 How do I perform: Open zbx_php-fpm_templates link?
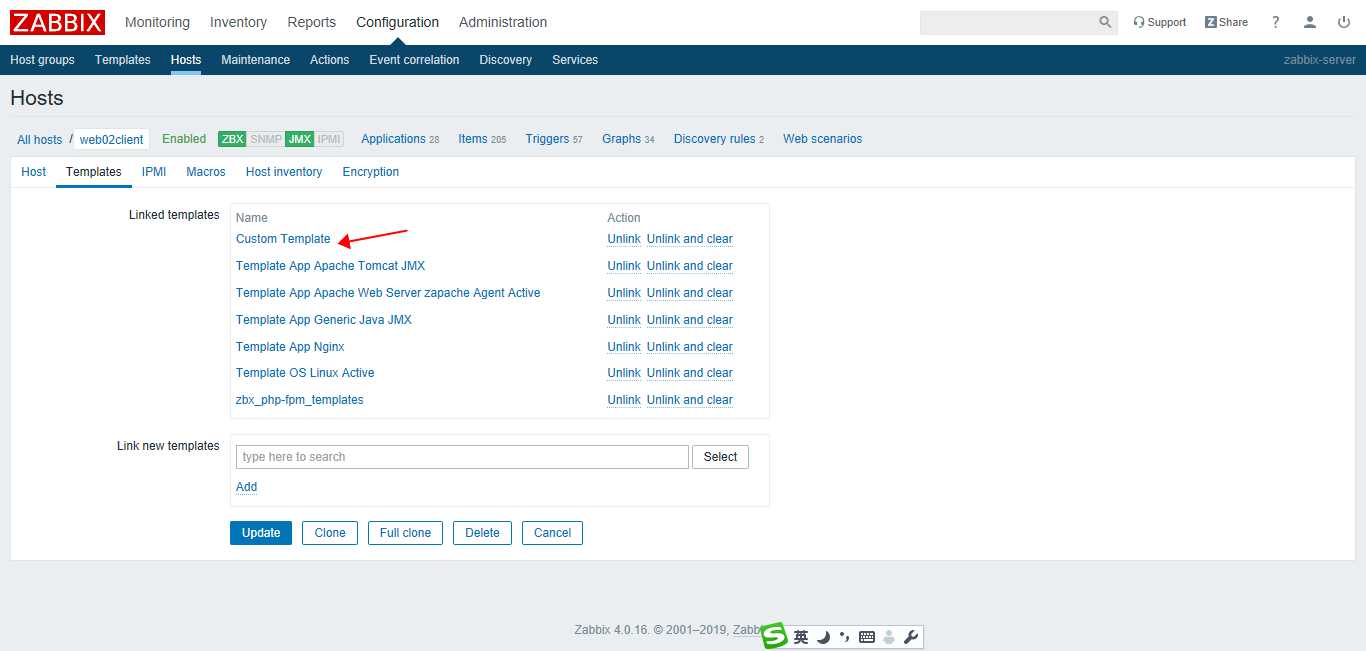[x=300, y=400]
